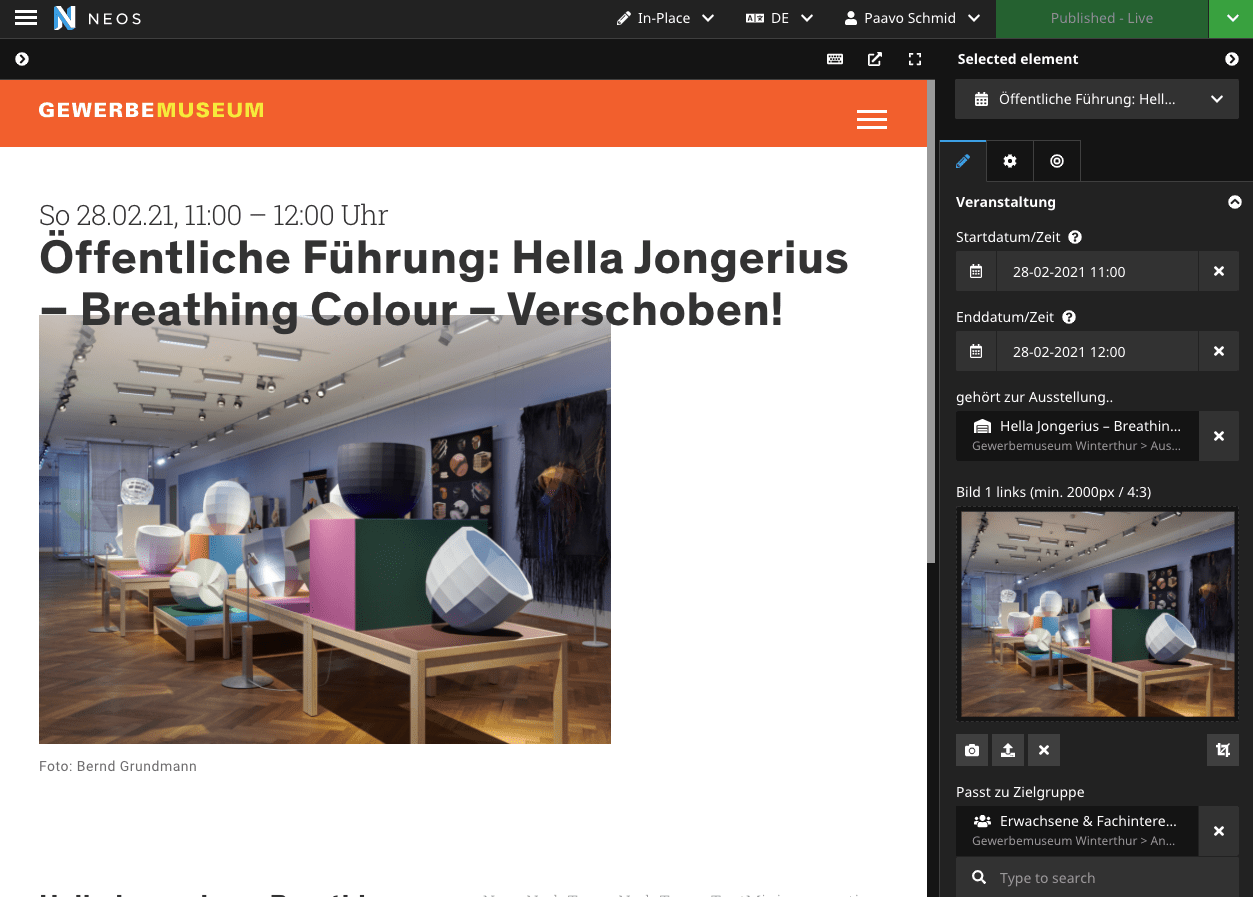Viewport: 1253px width, 897px height.
Task: Open calendar picker for Enddatum
Action: tap(976, 351)
